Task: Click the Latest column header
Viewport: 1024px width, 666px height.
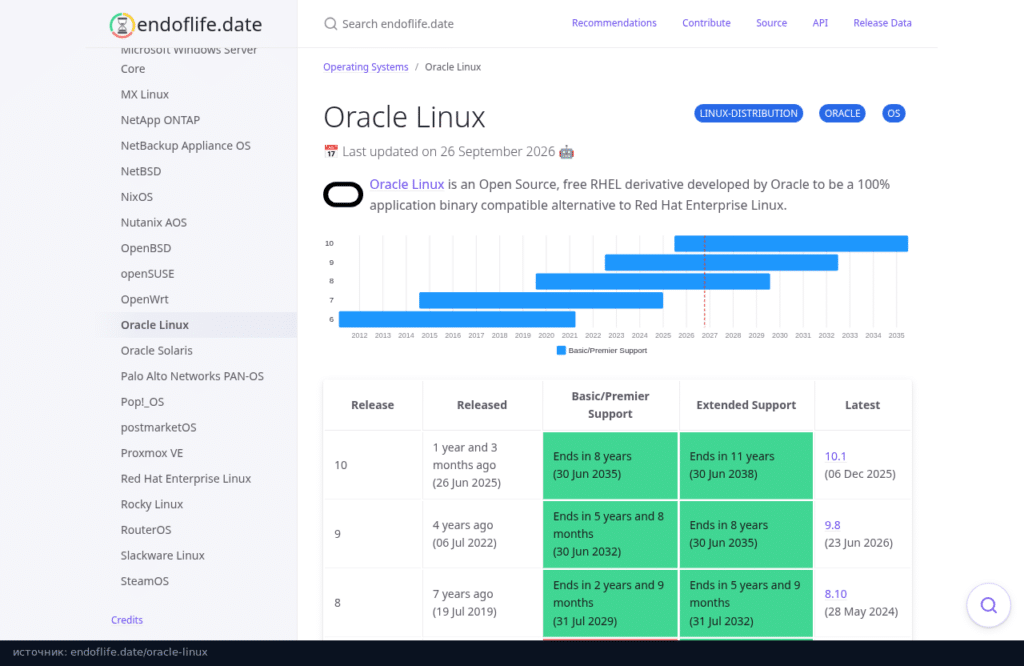Action: tap(862, 405)
